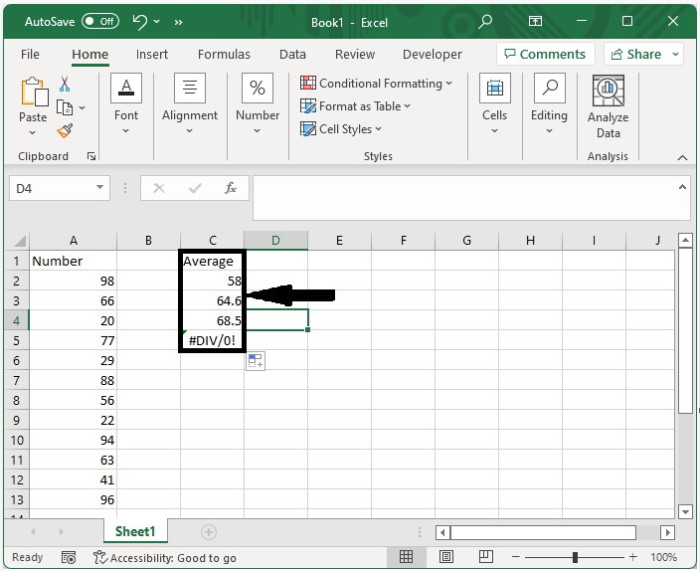Click the Comments button
Image resolution: width=700 pixels, height=571 pixels.
click(x=545, y=54)
